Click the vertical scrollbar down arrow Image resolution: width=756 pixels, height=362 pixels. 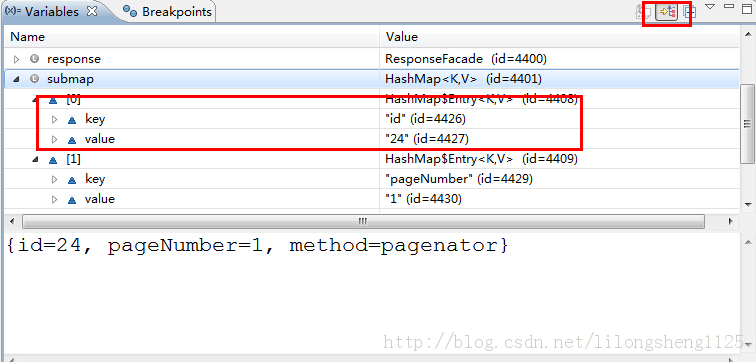pos(747,204)
